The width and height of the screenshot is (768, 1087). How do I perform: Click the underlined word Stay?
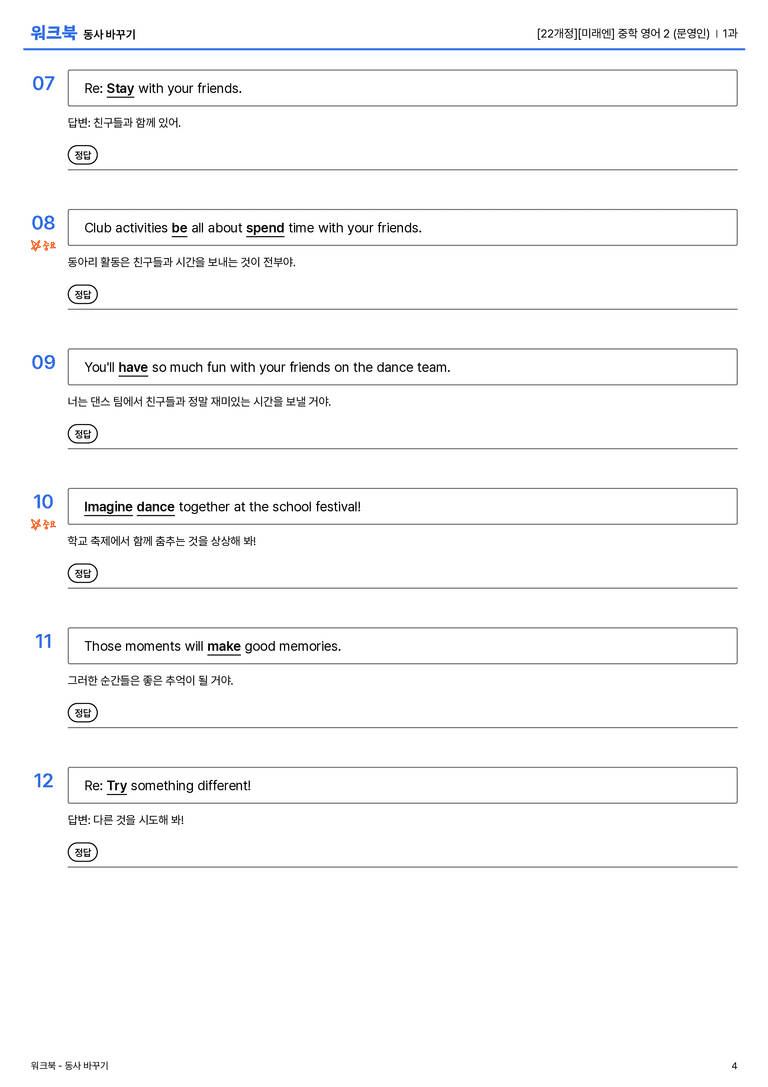tap(120, 89)
